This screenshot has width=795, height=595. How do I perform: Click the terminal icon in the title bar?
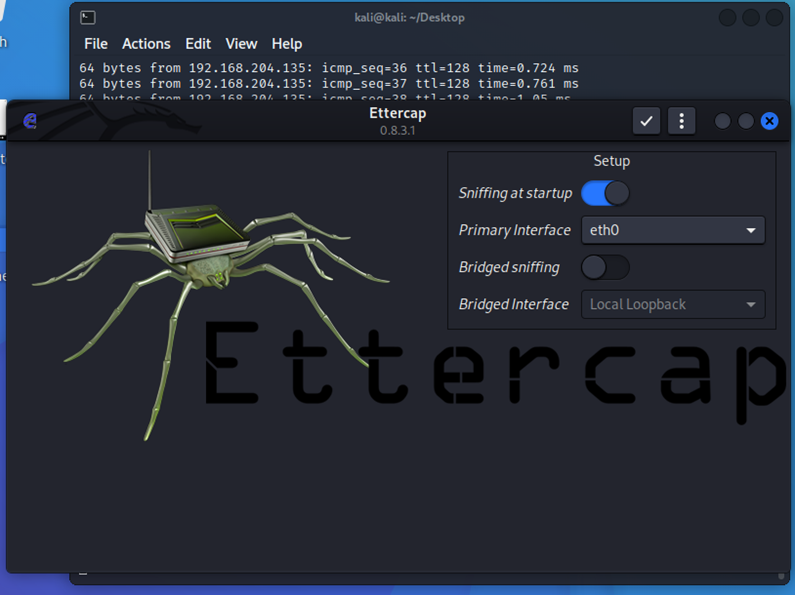click(x=88, y=17)
